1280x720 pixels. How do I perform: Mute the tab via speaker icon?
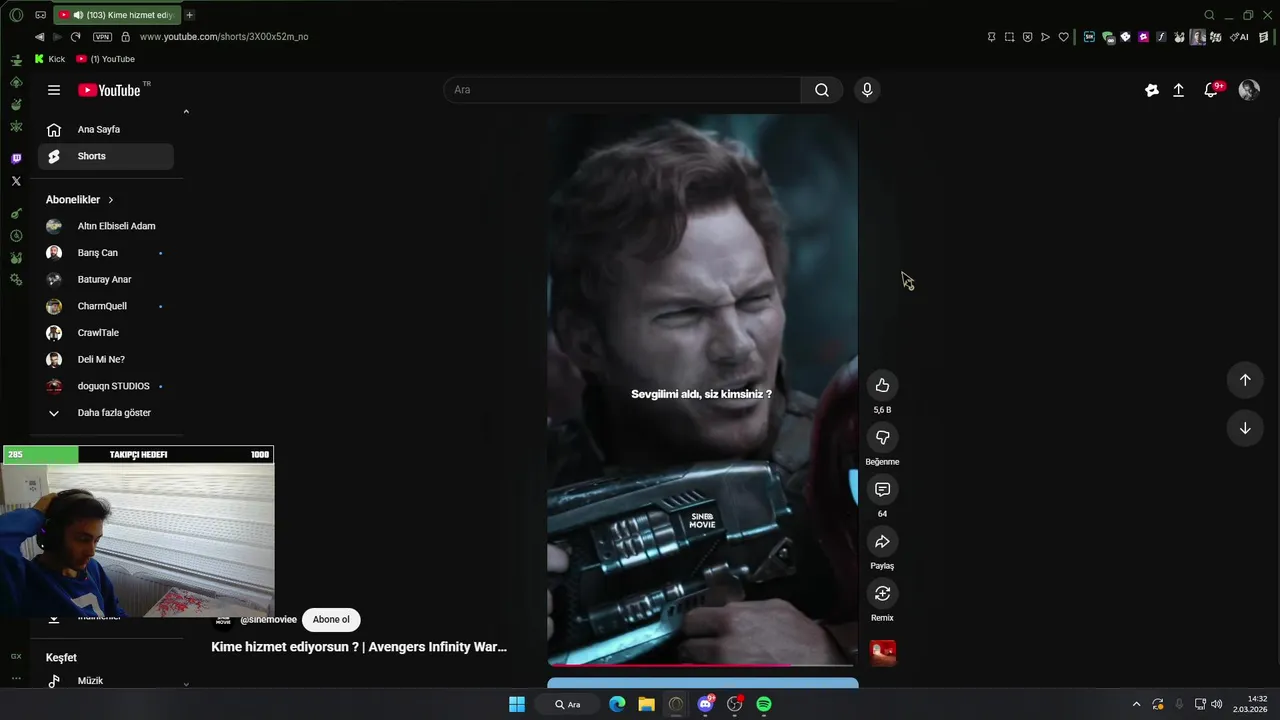coord(78,15)
